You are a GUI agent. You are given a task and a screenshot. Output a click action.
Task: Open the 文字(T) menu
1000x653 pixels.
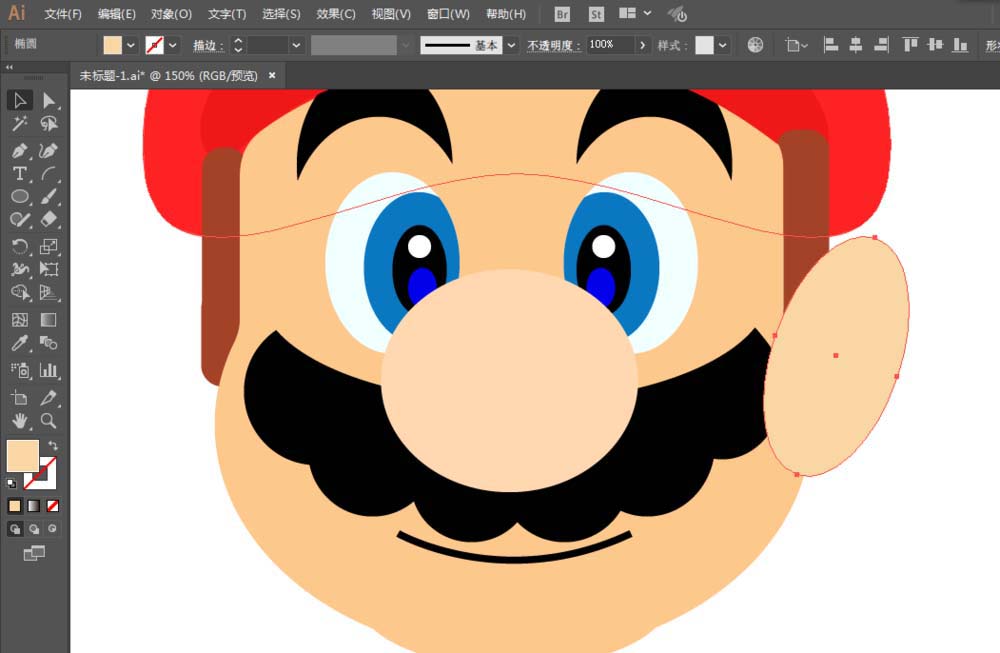[x=226, y=14]
